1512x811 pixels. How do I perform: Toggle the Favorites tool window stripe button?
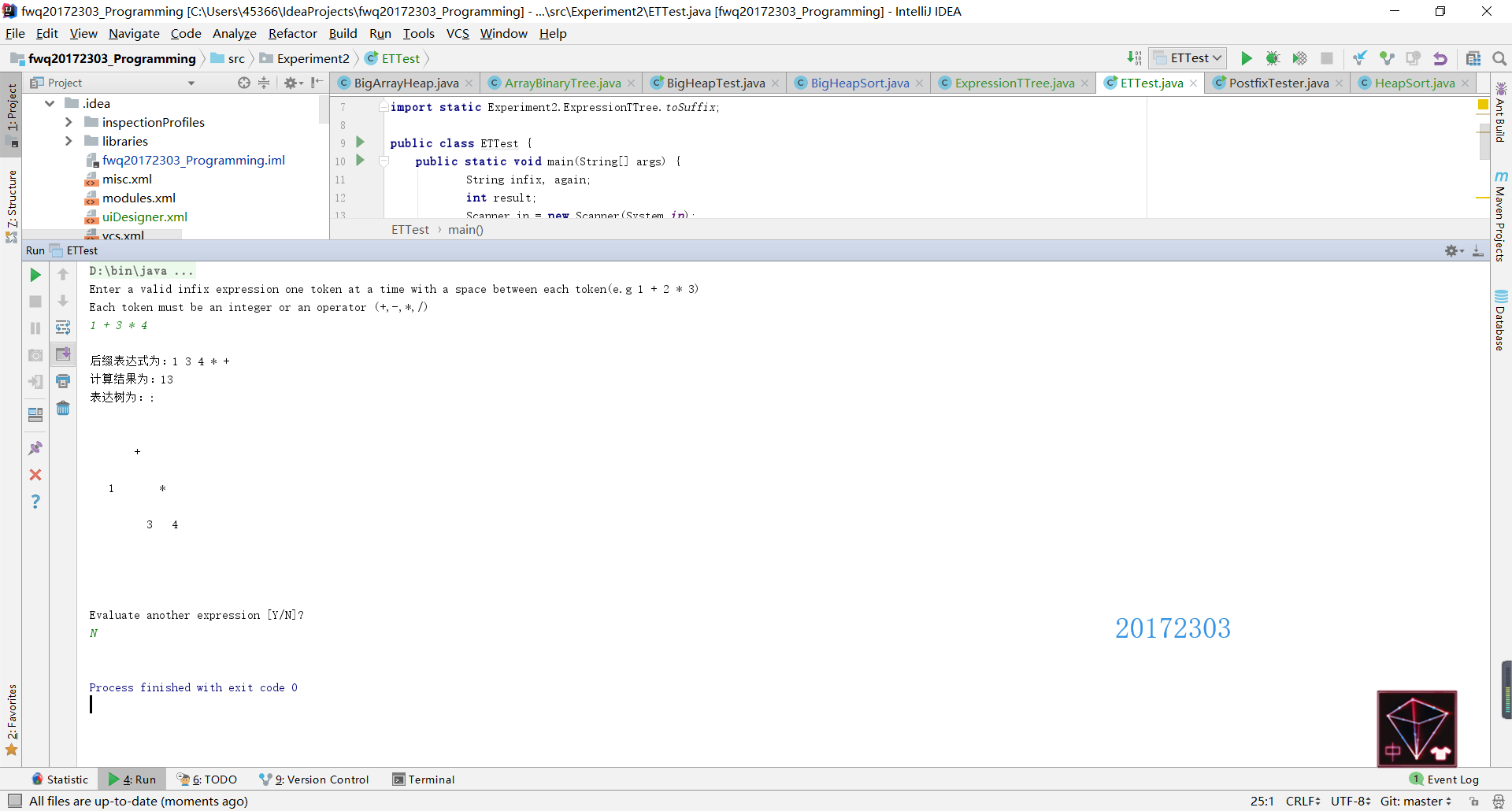pos(12,720)
